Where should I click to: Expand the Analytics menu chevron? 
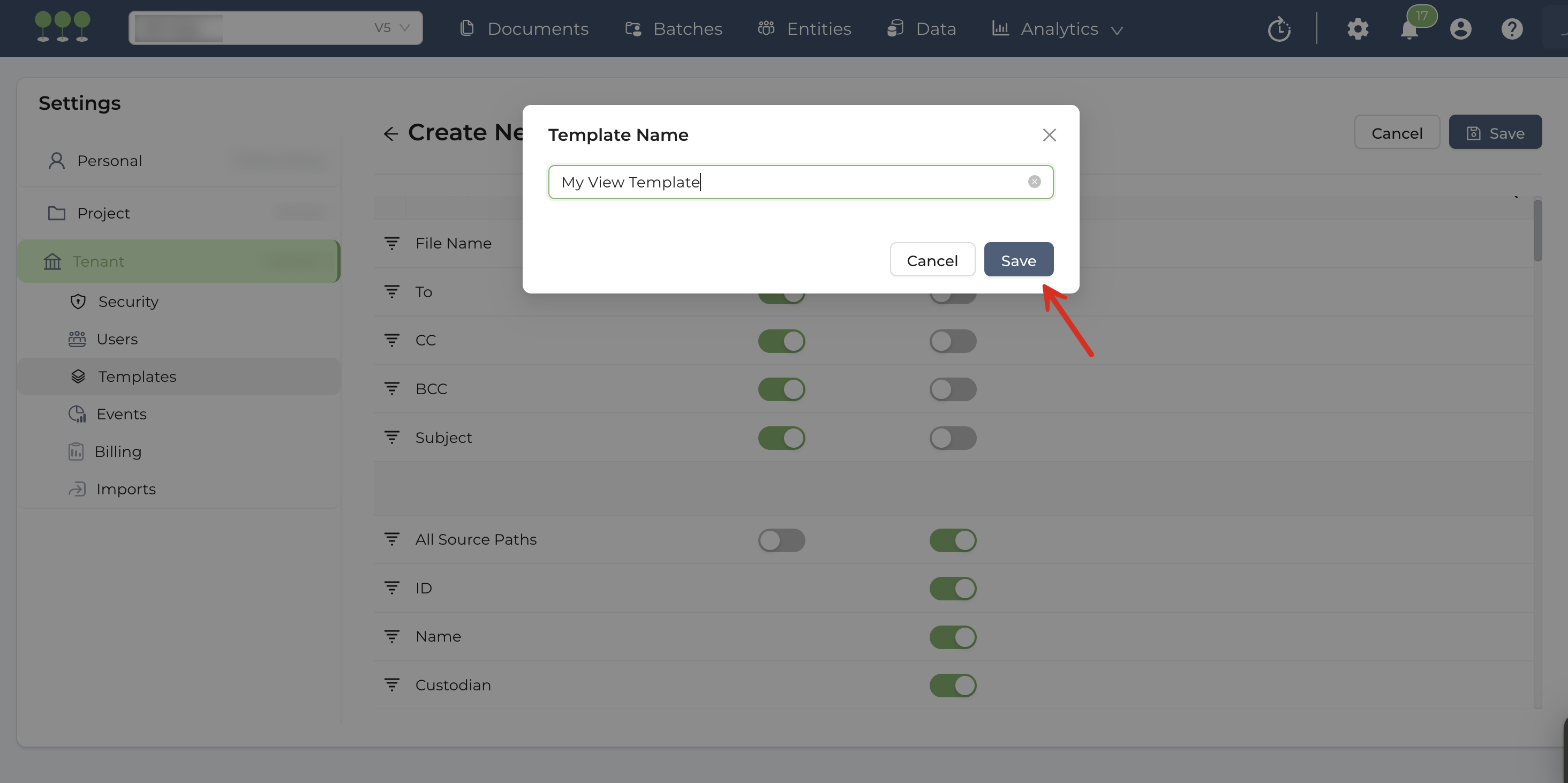click(1117, 30)
